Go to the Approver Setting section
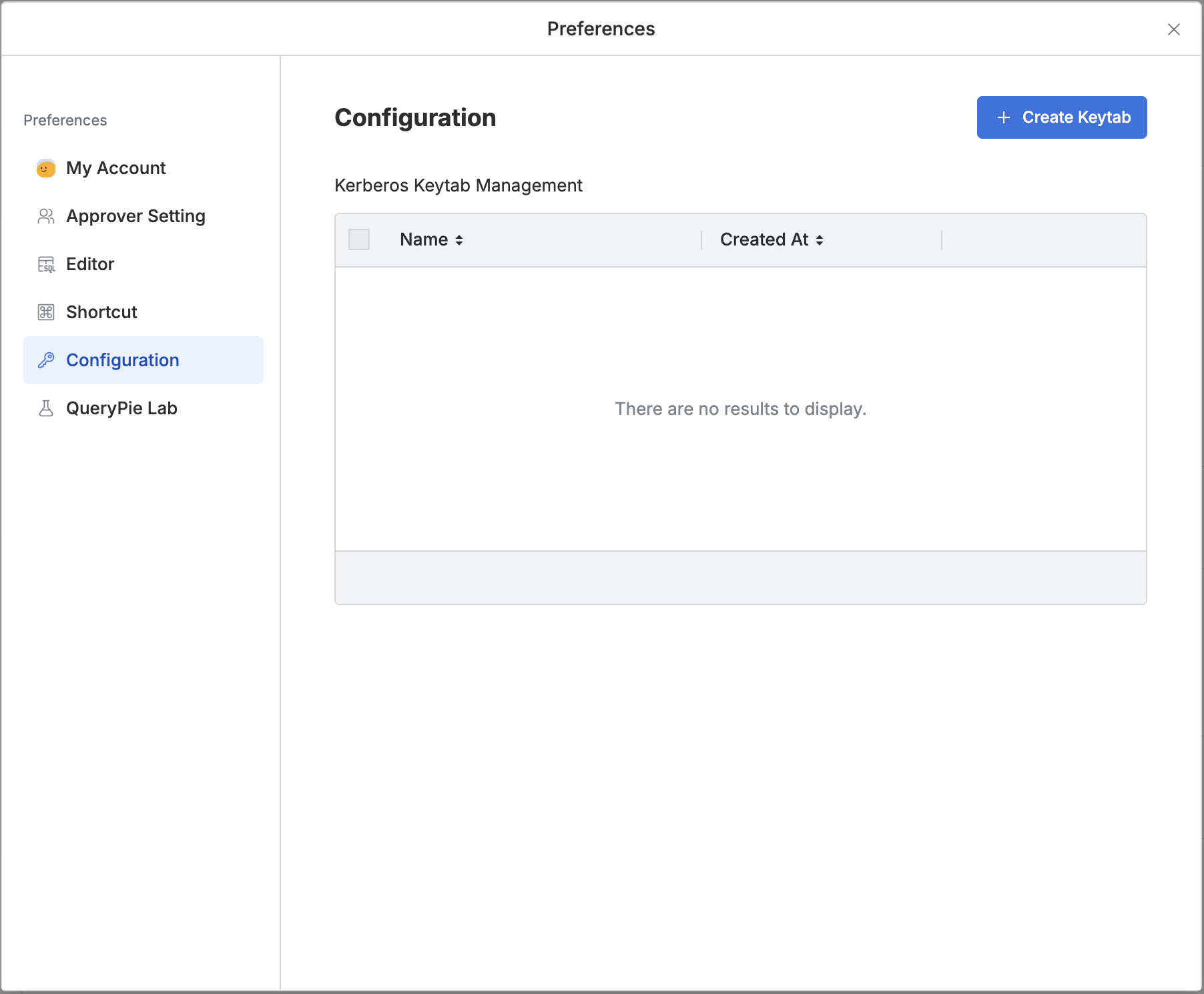Image resolution: width=1204 pixels, height=994 pixels. click(135, 216)
